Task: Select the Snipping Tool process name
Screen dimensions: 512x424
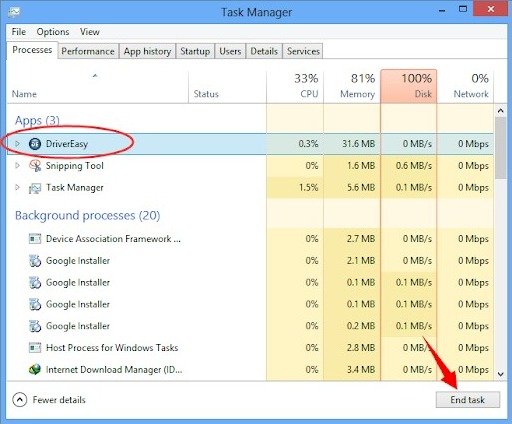Action: 75,166
